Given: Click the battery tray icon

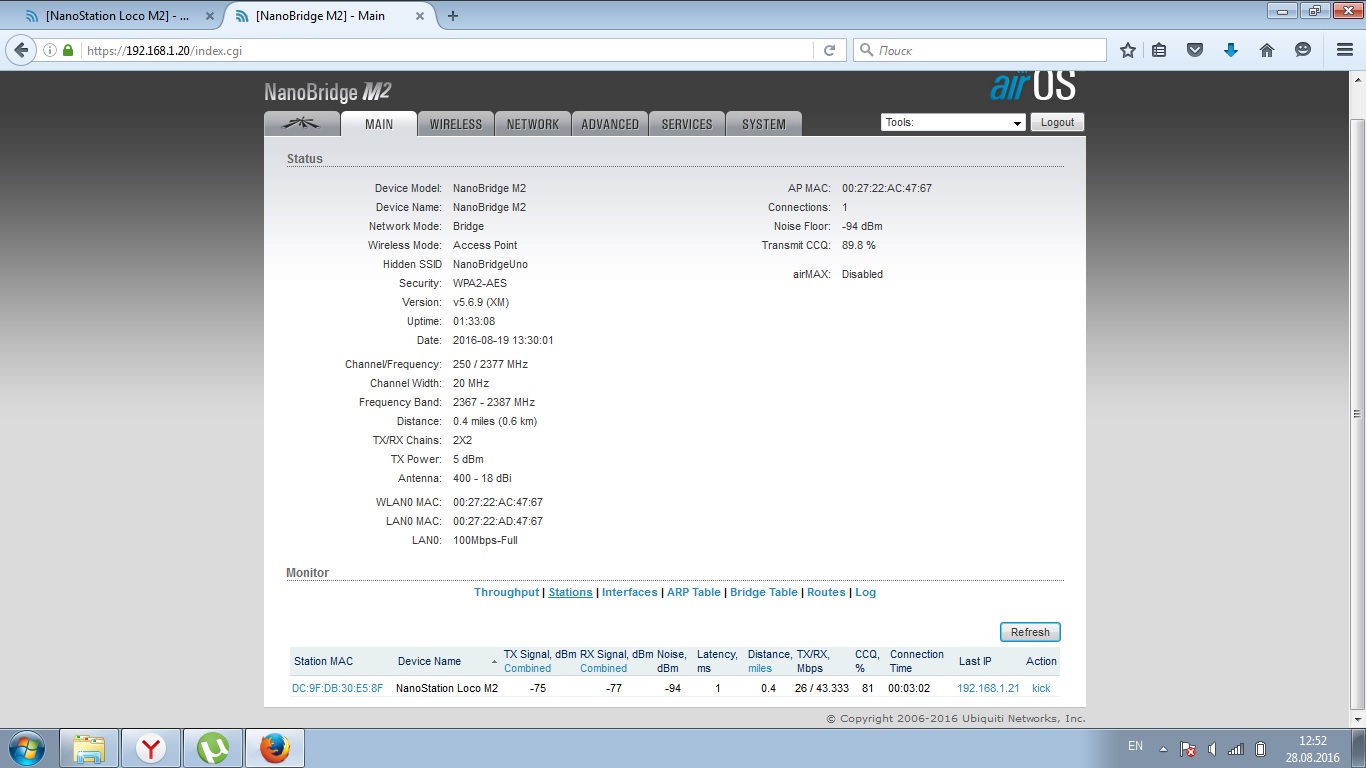Looking at the screenshot, I should click(1261, 749).
